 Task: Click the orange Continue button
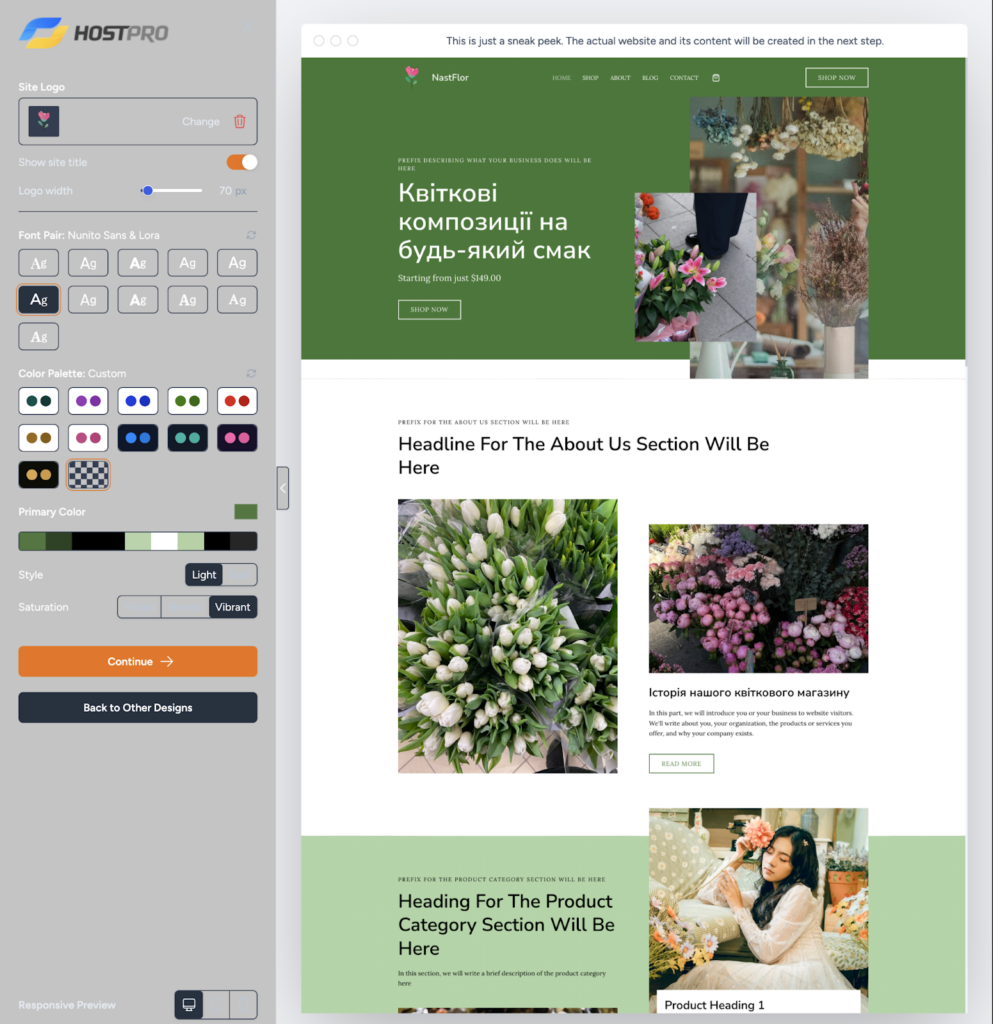pos(138,662)
